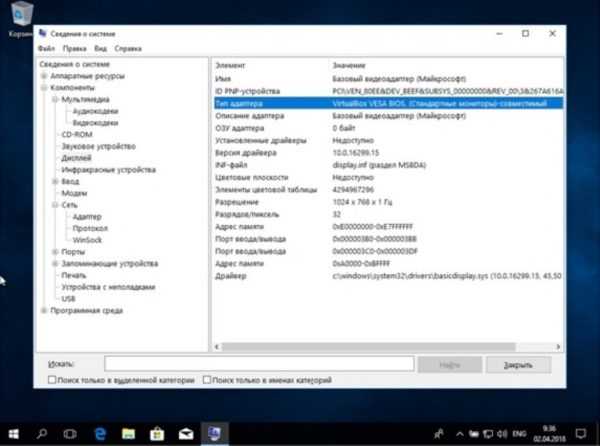This screenshot has height=446, width=600.
Task: Select the Установленные драйверы row
Action: (388, 140)
